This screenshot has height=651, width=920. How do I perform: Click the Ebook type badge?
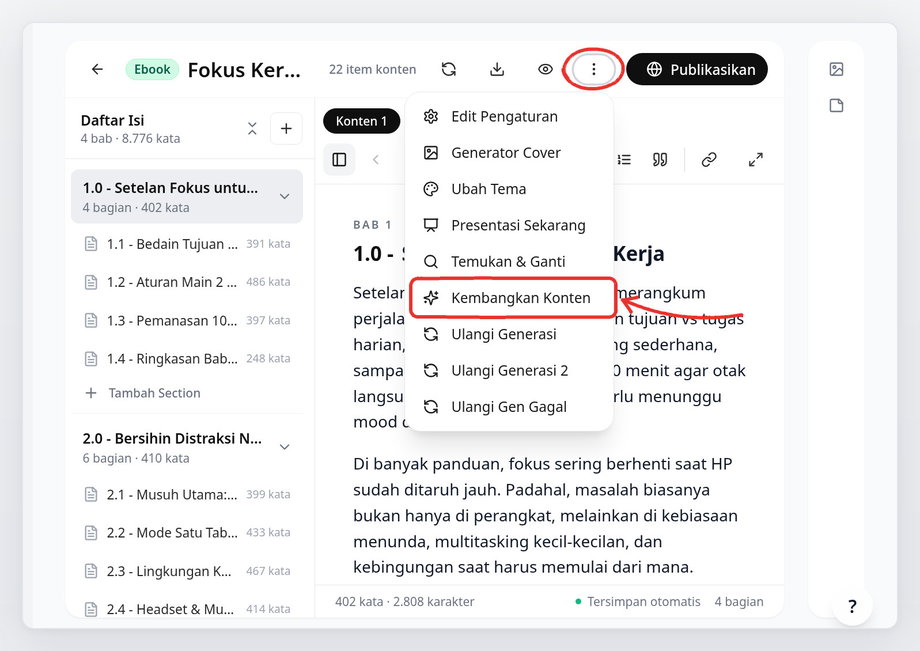152,69
